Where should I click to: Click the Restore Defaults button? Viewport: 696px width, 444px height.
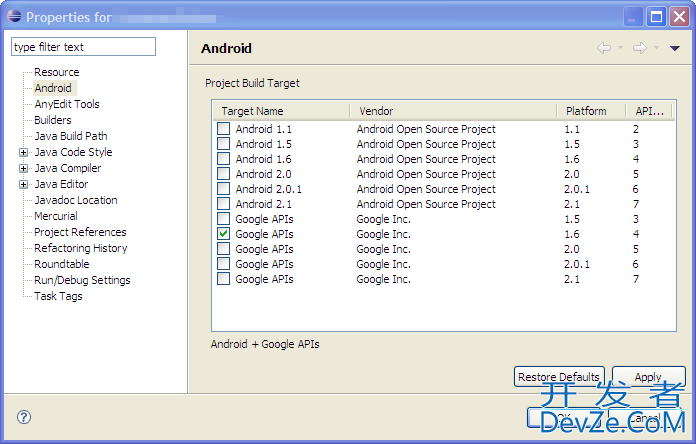coord(559,377)
